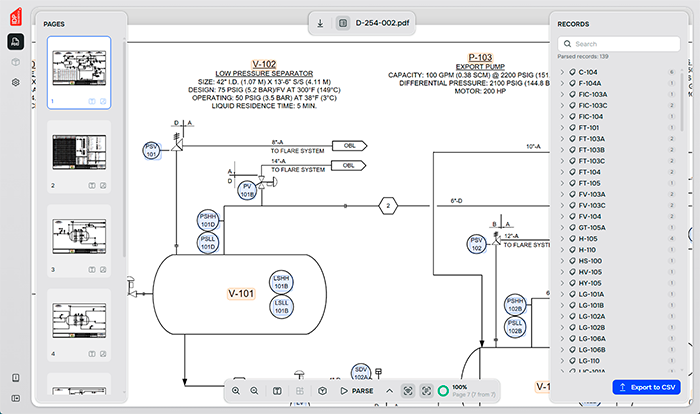Click the zoom out magnifier icon
The image size is (700, 414).
256,391
